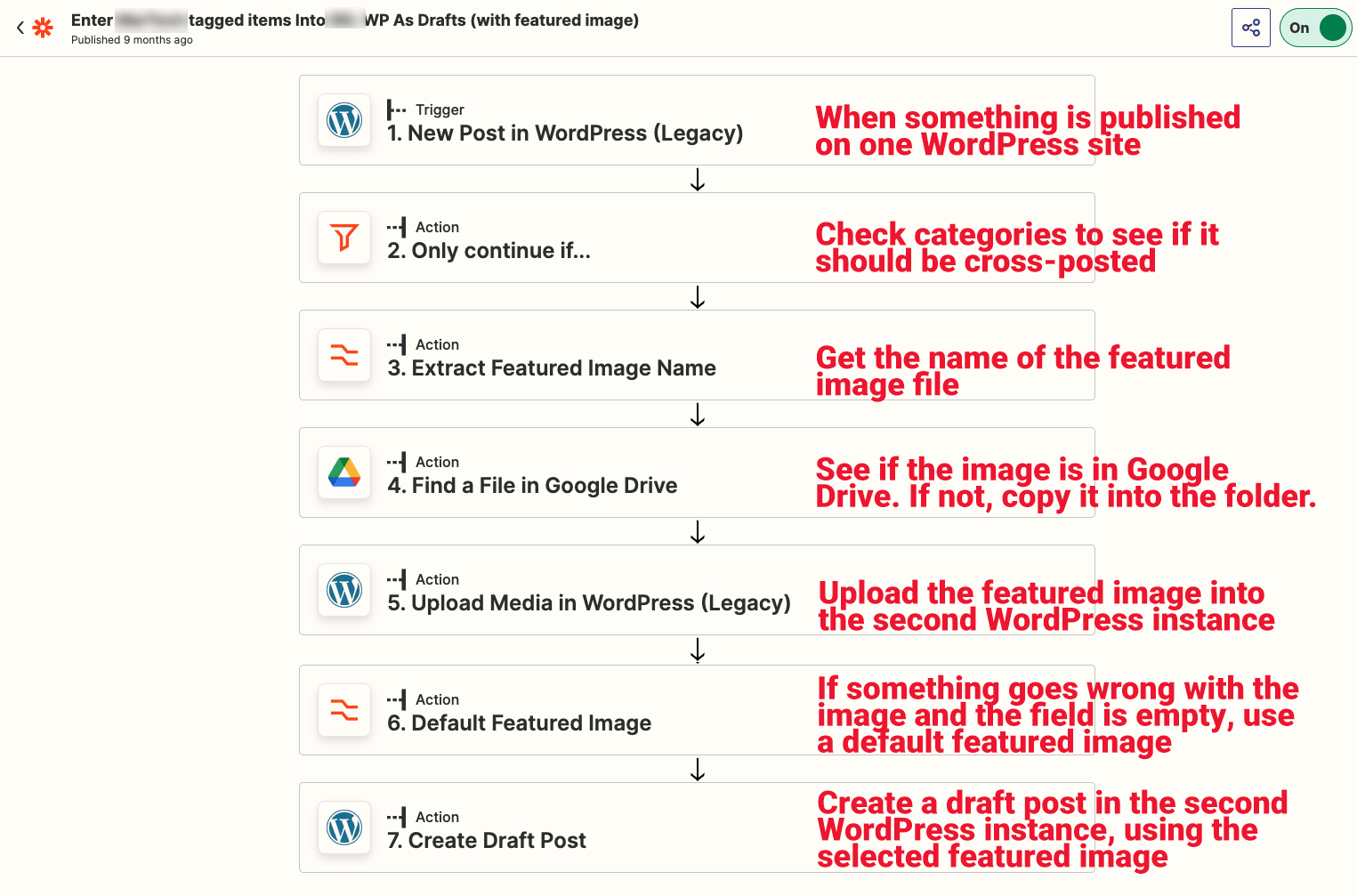Click the Formatter icon in step 3
The width and height of the screenshot is (1357, 896).
pos(344,355)
